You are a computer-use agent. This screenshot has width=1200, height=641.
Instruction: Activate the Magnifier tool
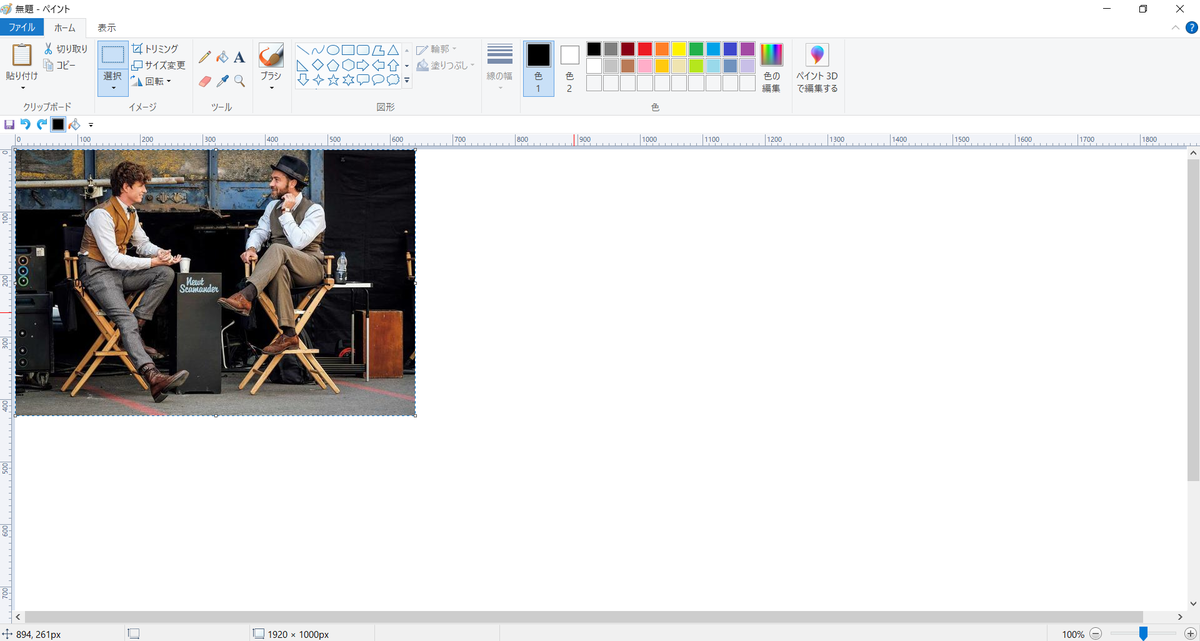coord(238,81)
